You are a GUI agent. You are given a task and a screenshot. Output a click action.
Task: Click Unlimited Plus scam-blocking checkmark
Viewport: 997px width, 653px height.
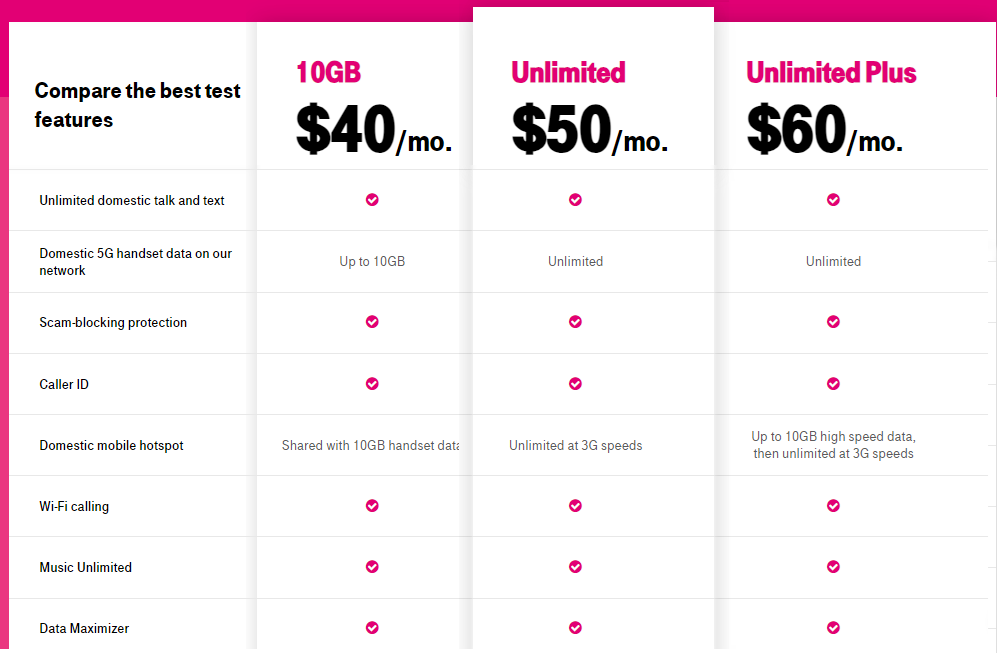tap(833, 322)
